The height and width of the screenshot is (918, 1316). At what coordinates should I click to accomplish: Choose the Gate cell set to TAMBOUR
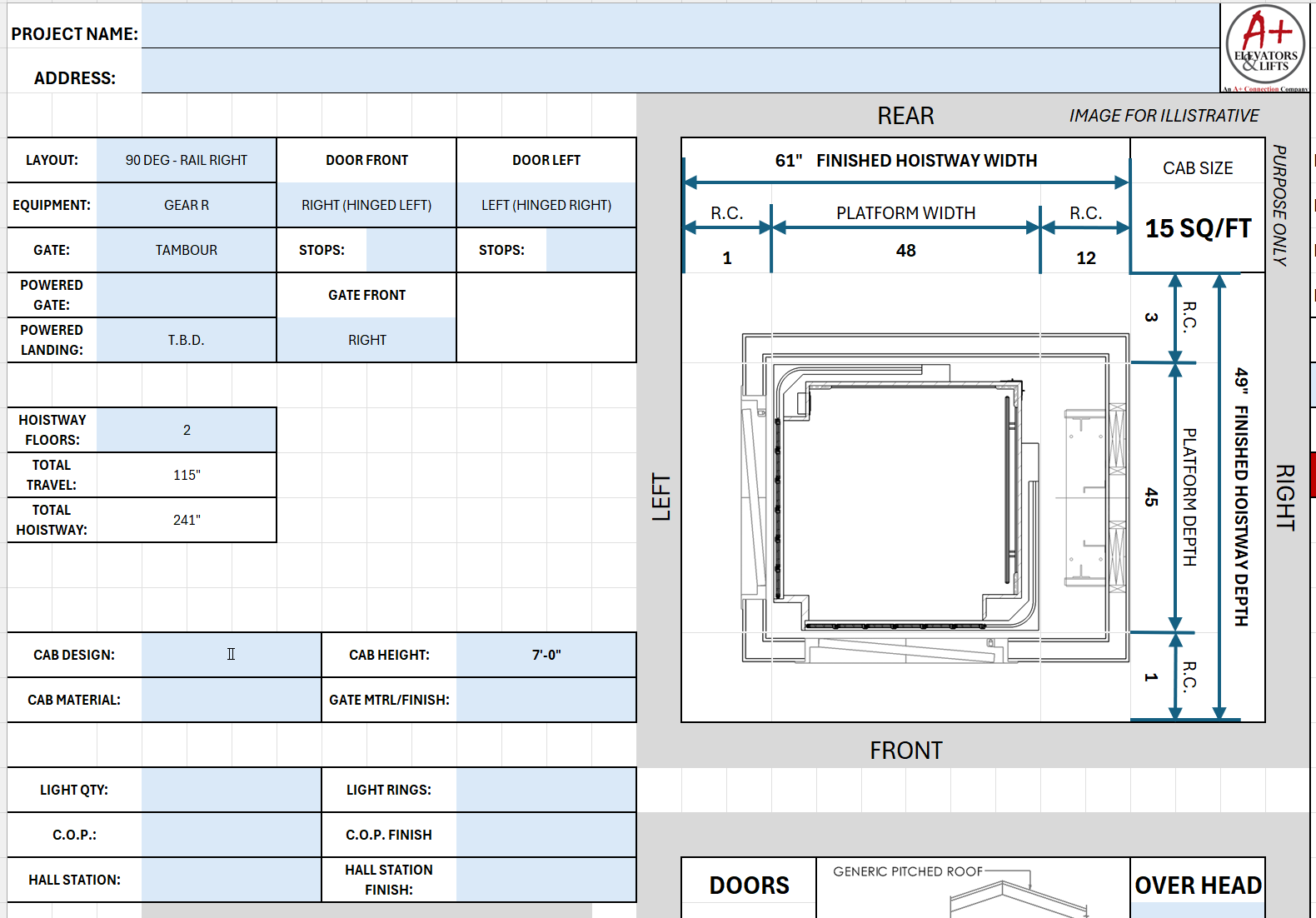[187, 250]
